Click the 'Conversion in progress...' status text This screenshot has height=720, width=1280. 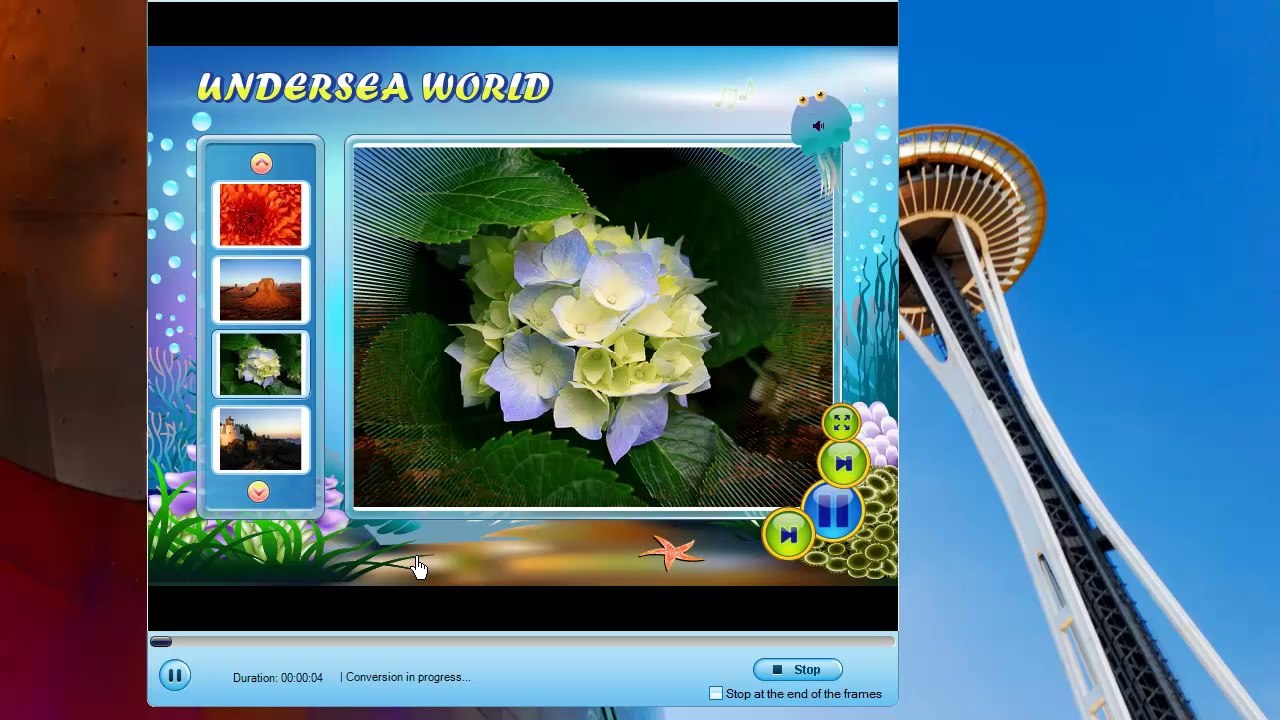[x=408, y=677]
